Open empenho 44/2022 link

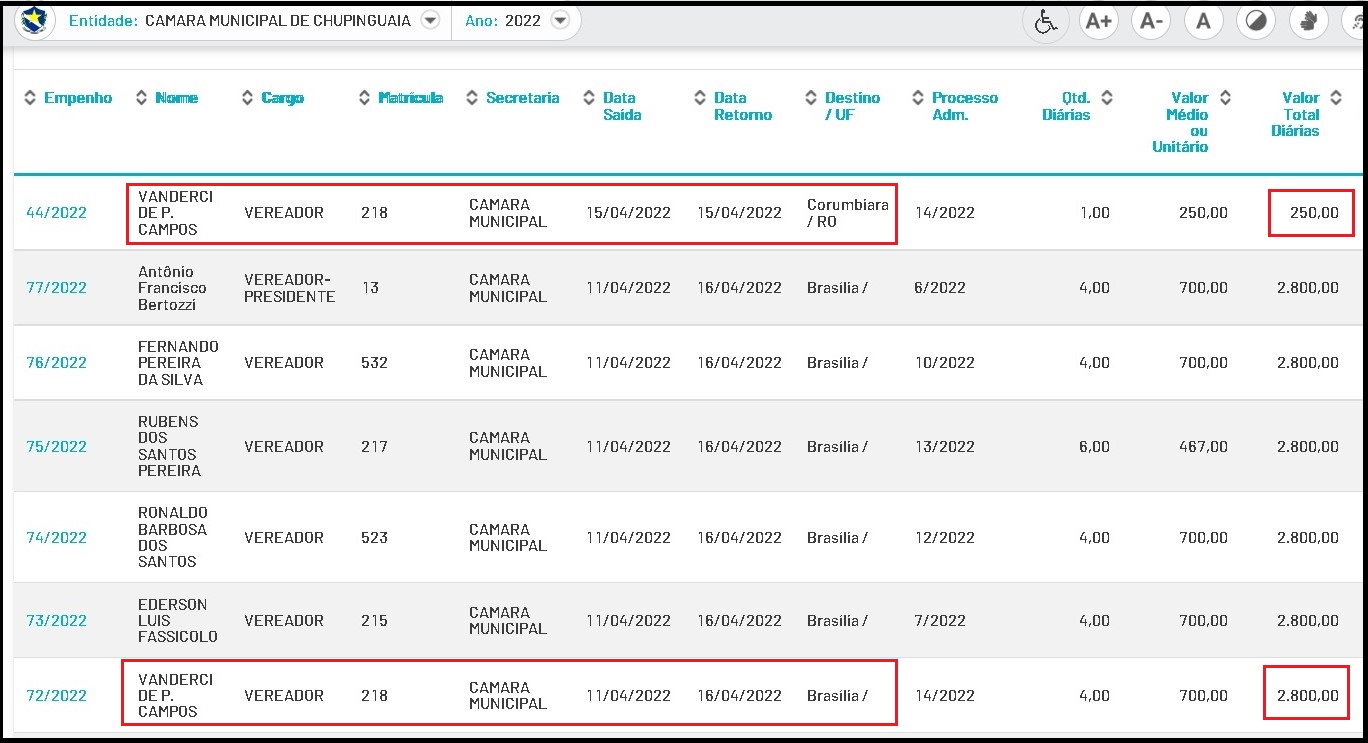point(56,213)
